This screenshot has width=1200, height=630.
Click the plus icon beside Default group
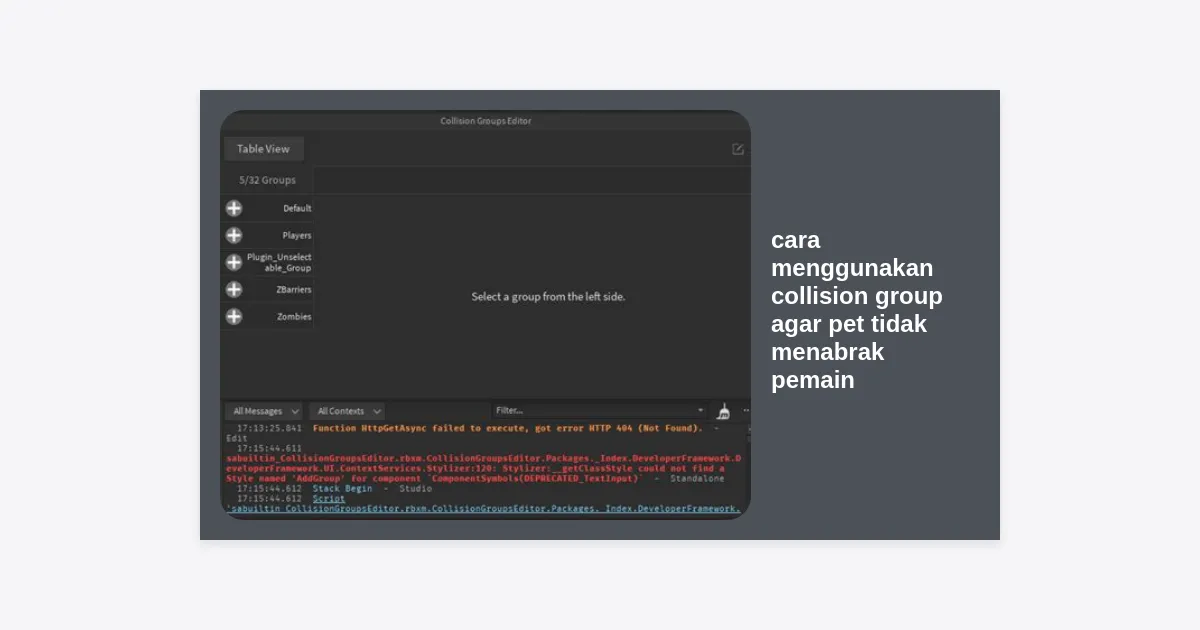[x=234, y=208]
